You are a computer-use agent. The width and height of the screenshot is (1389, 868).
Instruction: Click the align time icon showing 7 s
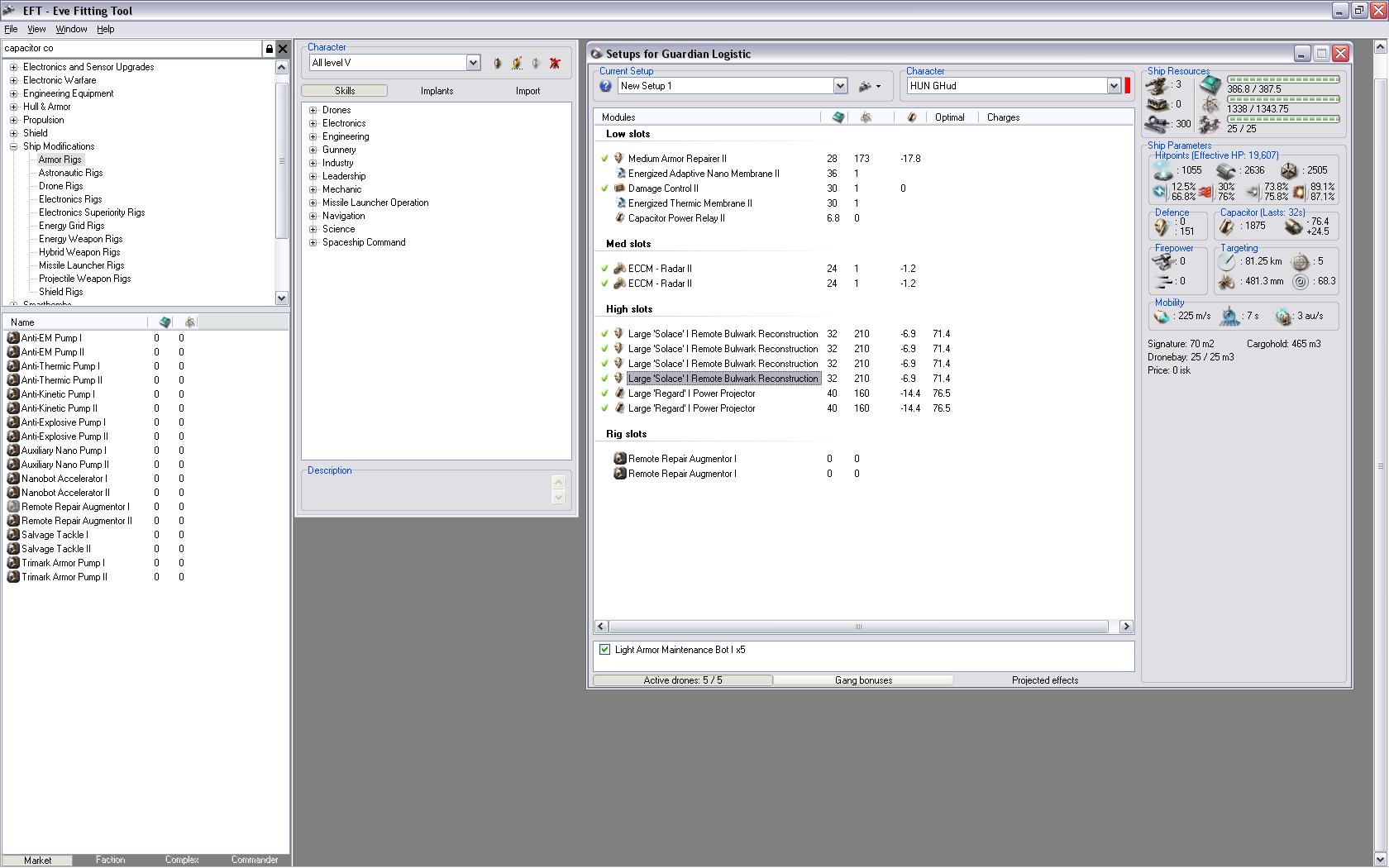1230,317
